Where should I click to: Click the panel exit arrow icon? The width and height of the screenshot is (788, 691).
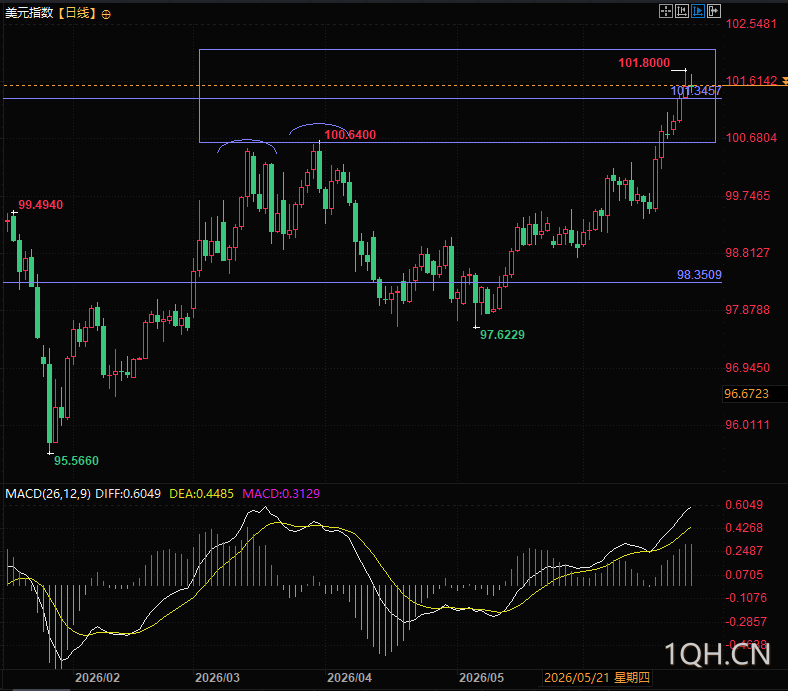[x=714, y=11]
